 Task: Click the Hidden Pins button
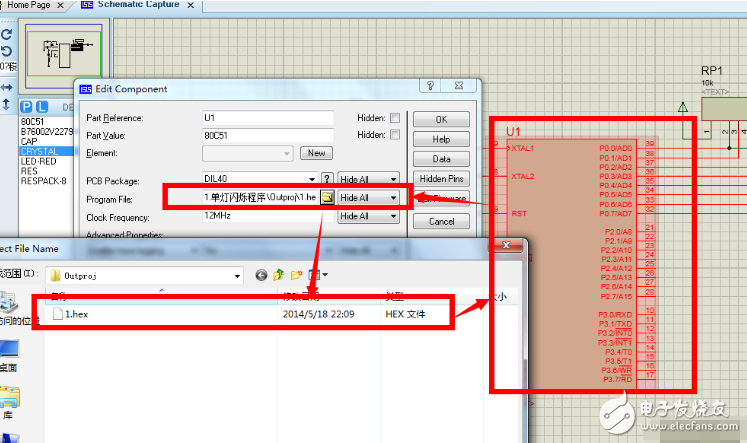[441, 179]
